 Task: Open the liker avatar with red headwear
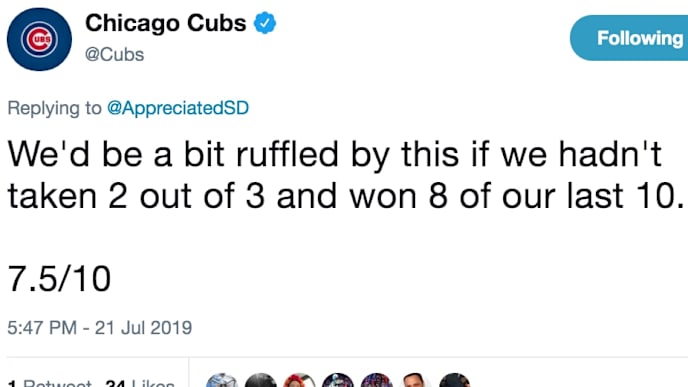coord(299,381)
